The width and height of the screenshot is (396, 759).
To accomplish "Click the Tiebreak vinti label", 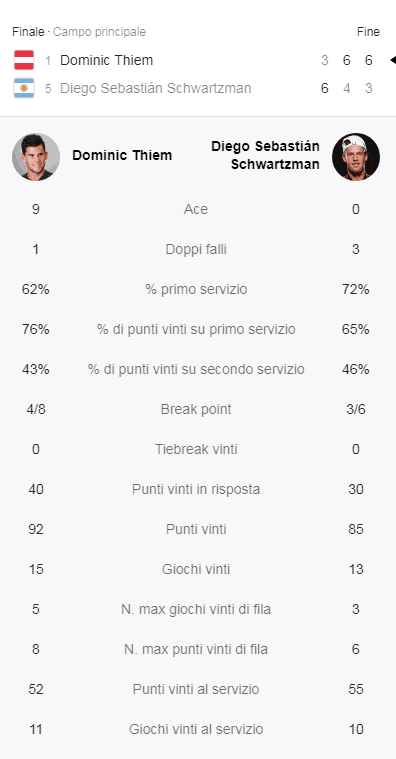I will point(196,449).
